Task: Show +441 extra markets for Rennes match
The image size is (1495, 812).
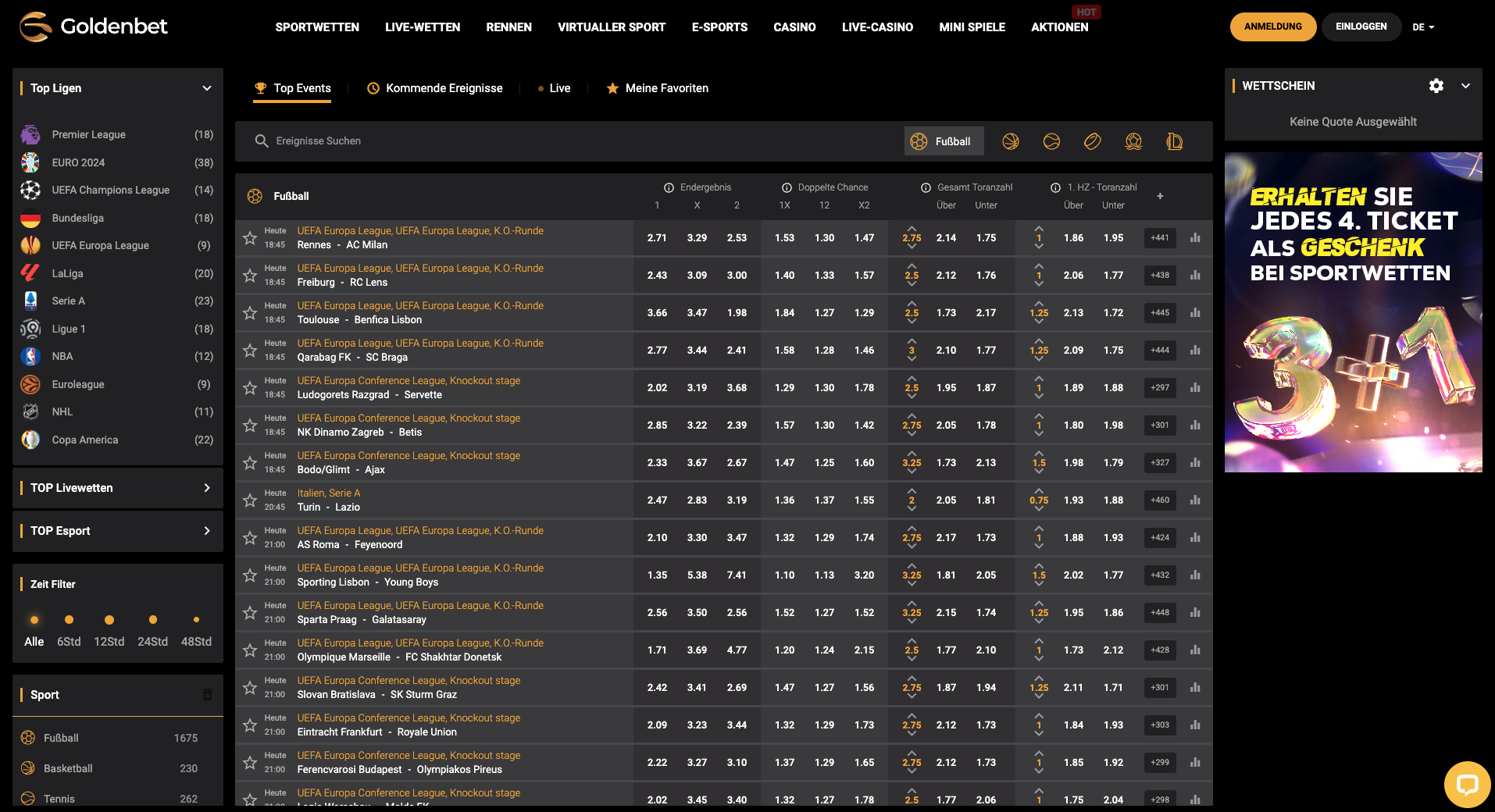Action: click(1159, 237)
